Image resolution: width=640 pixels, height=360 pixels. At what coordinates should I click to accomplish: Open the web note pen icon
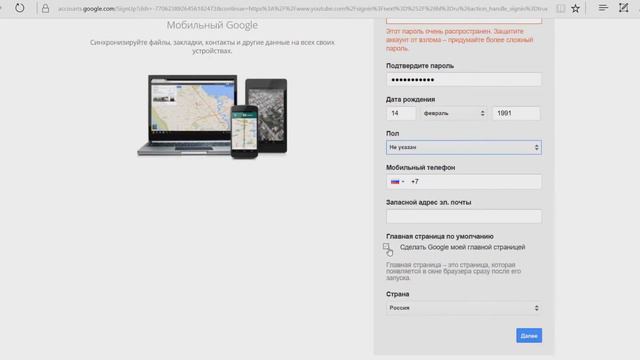click(x=623, y=8)
